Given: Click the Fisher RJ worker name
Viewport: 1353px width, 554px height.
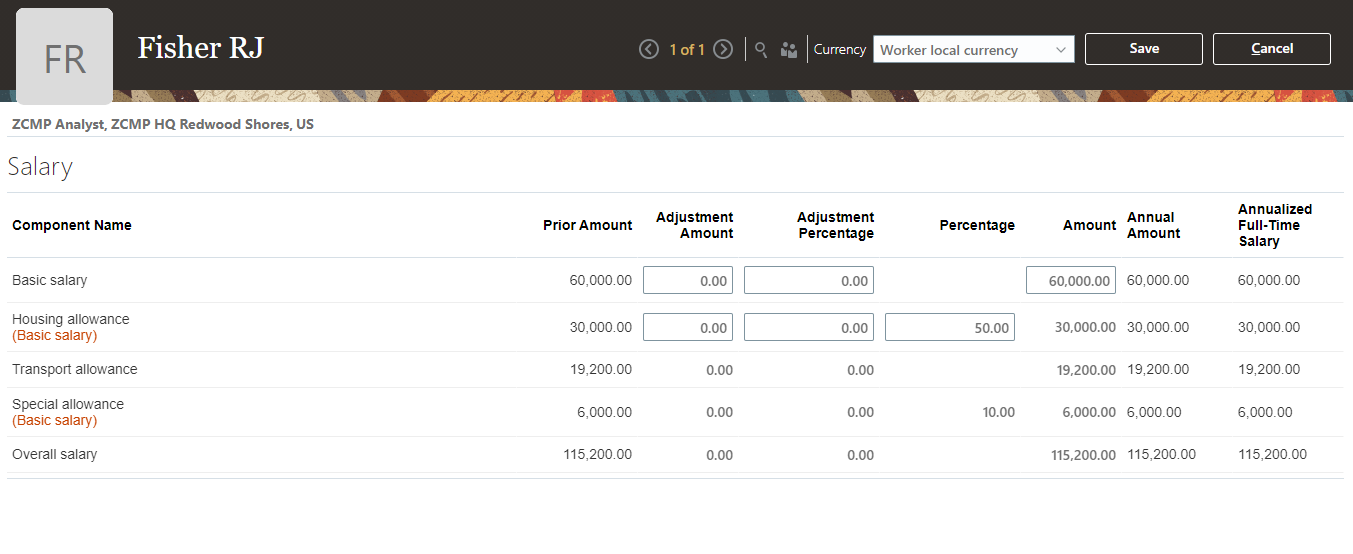Looking at the screenshot, I should 200,48.
